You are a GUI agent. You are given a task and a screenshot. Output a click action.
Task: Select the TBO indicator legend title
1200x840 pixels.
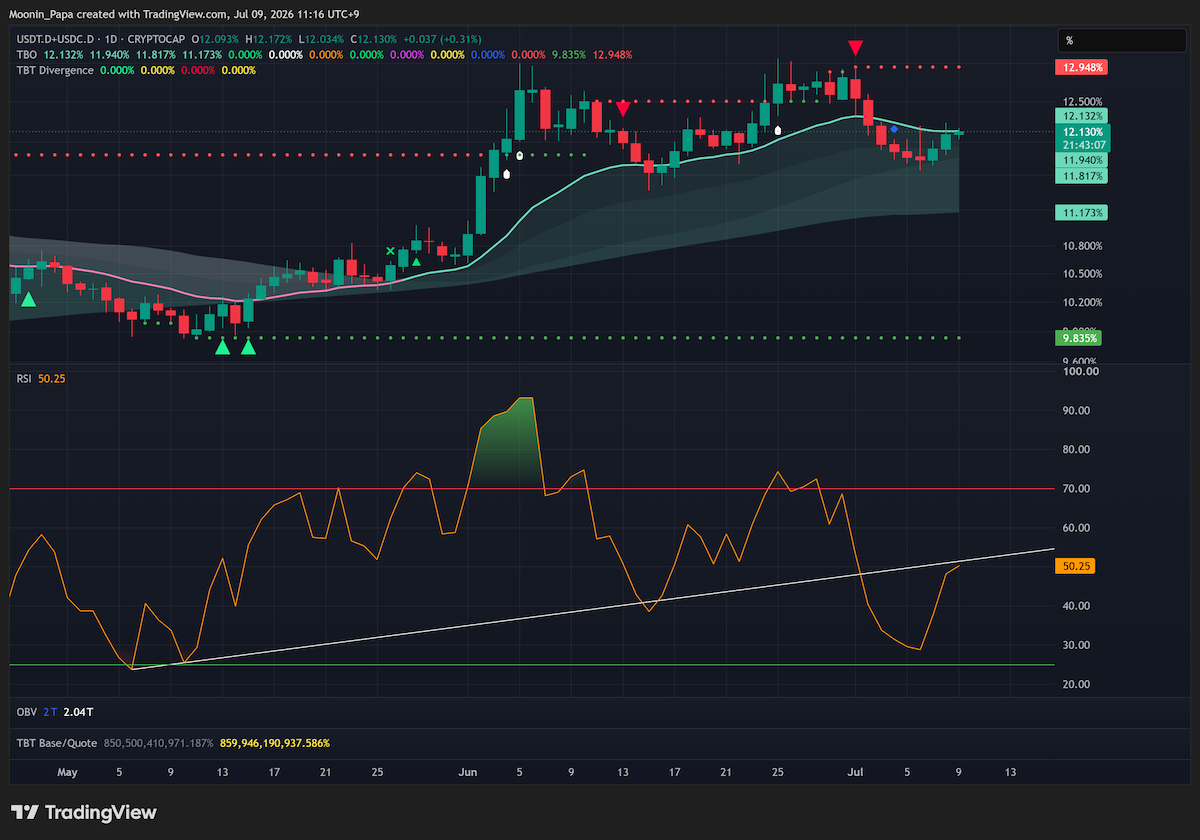26,54
